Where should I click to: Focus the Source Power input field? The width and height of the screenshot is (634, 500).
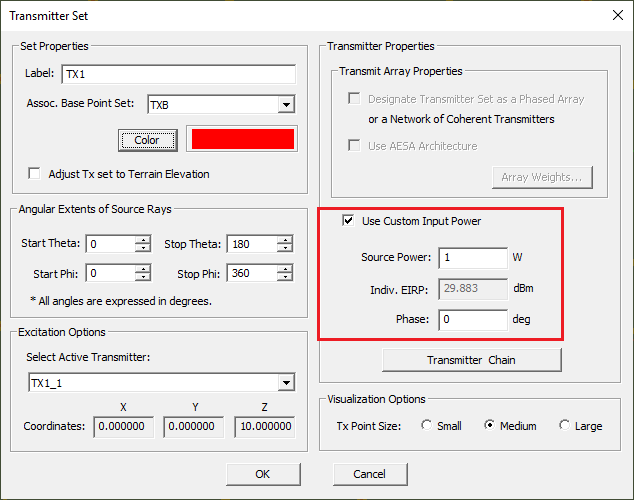click(x=472, y=257)
